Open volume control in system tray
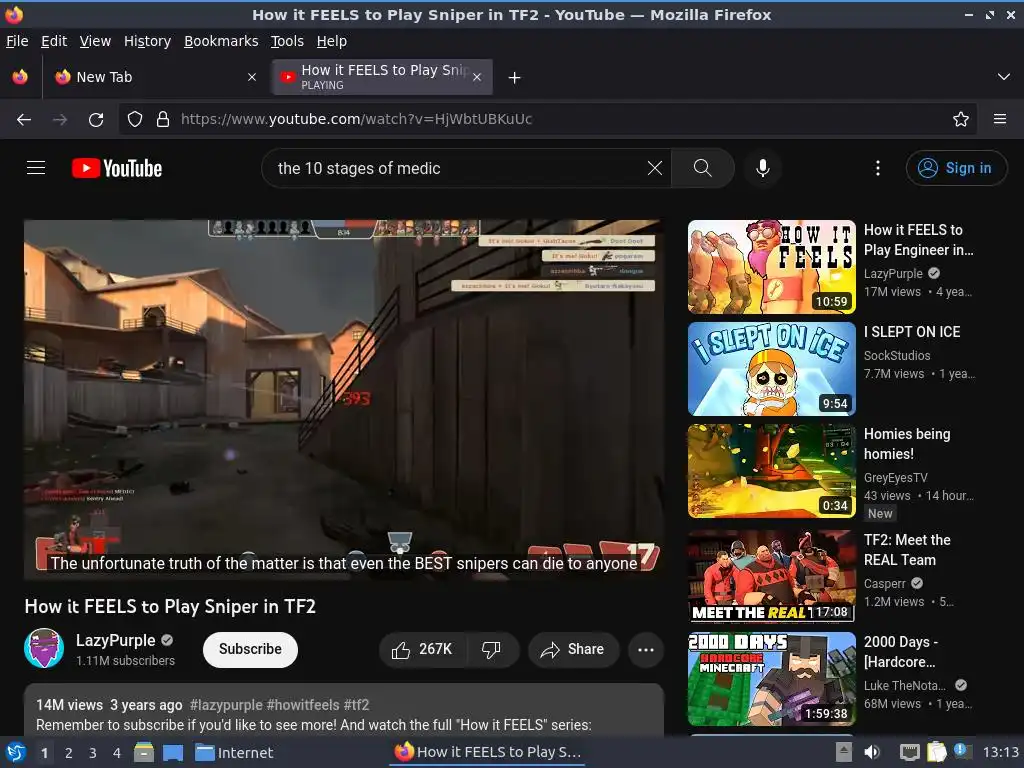This screenshot has height=768, width=1024. pyautogui.click(x=872, y=752)
